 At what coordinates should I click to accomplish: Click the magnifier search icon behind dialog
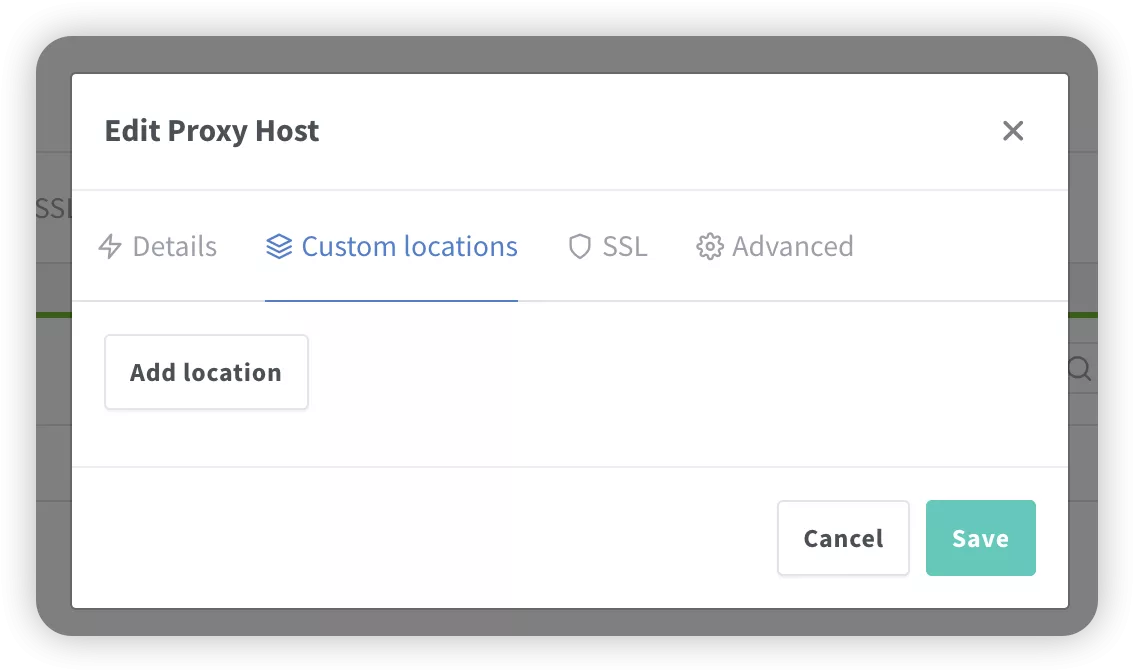point(1080,368)
